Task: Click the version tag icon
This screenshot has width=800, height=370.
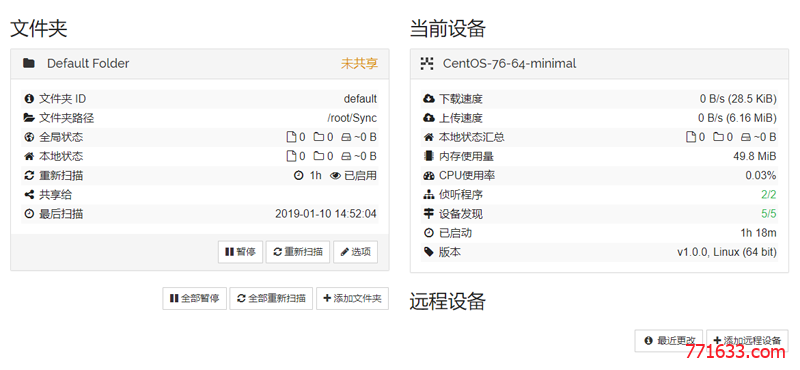Action: point(429,252)
